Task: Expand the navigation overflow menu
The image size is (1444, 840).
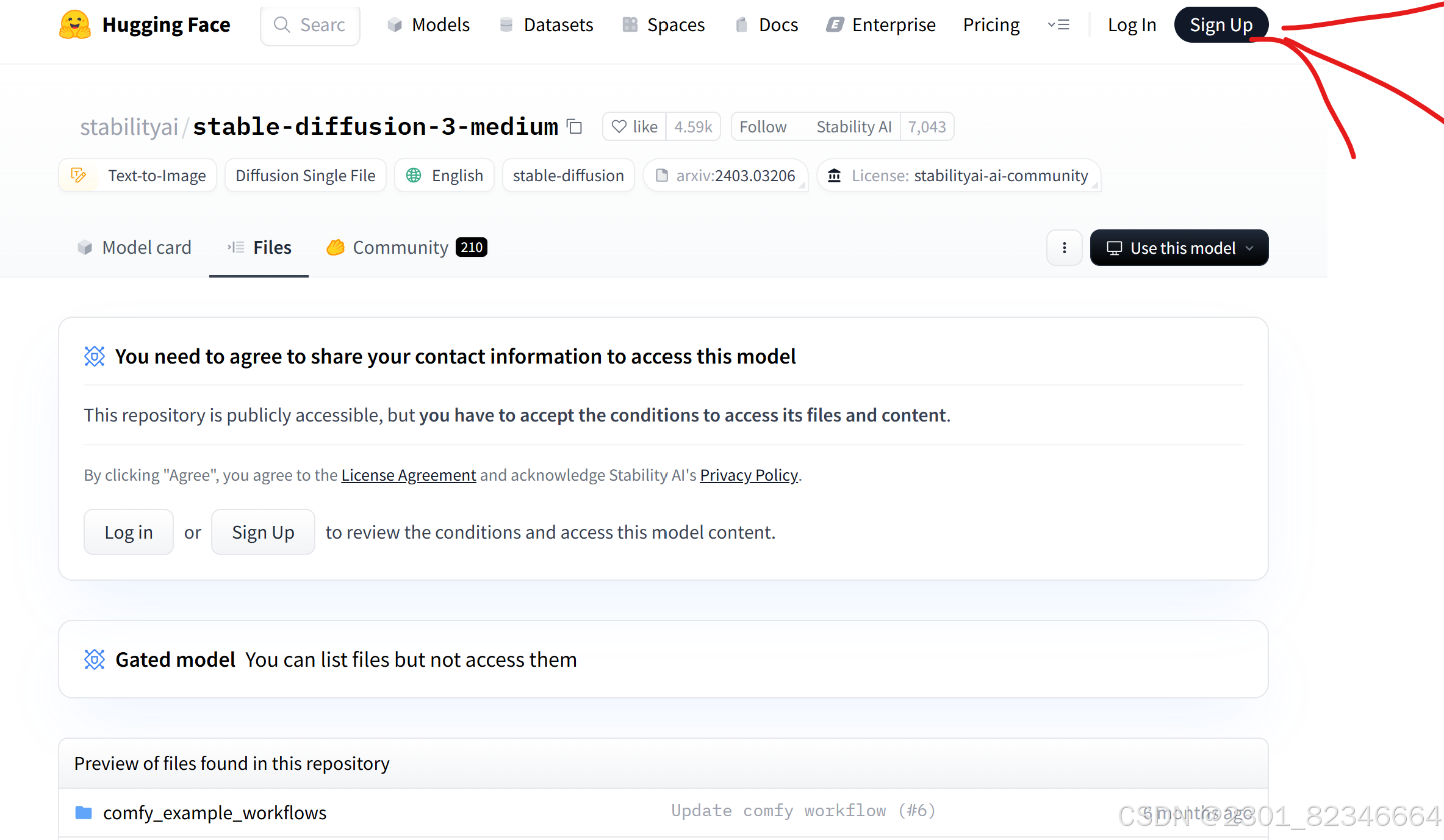Action: [x=1058, y=25]
